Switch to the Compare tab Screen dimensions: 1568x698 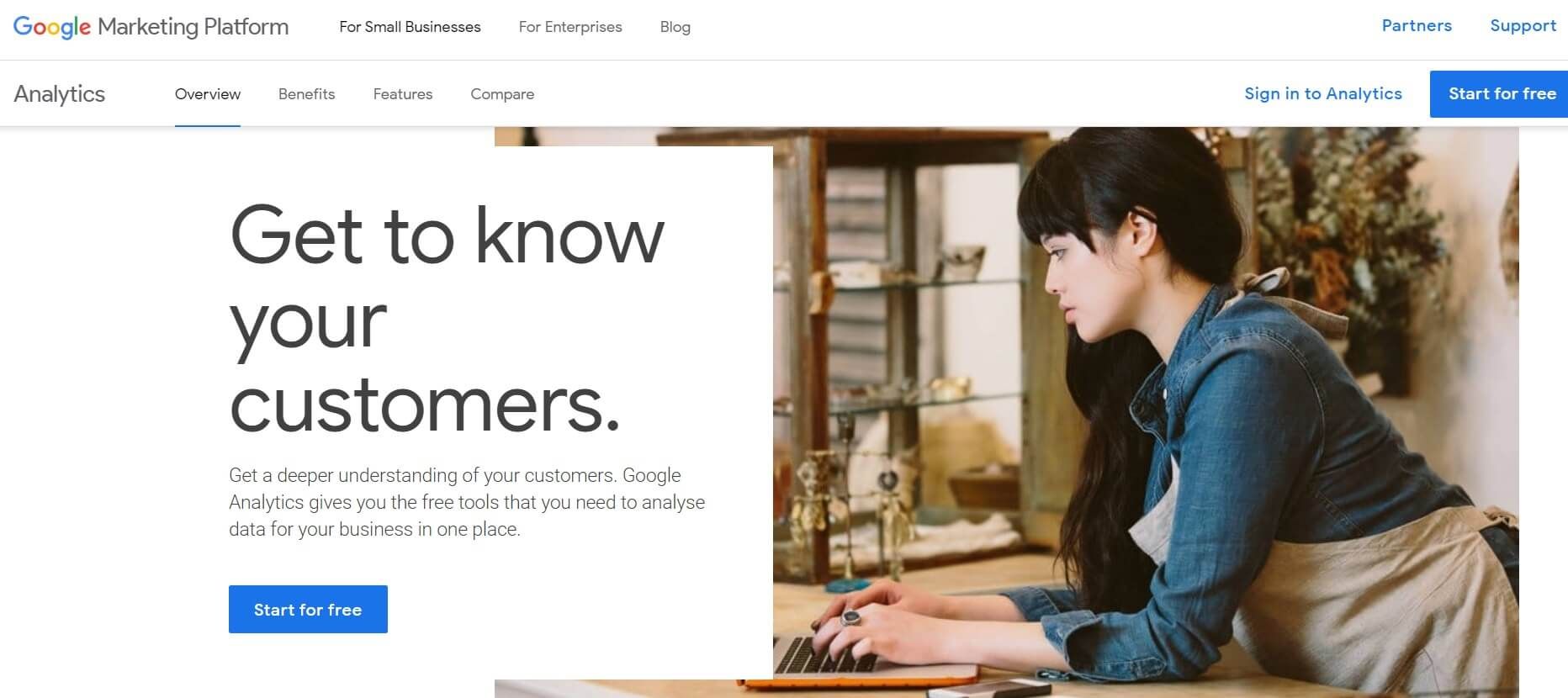[x=502, y=94]
